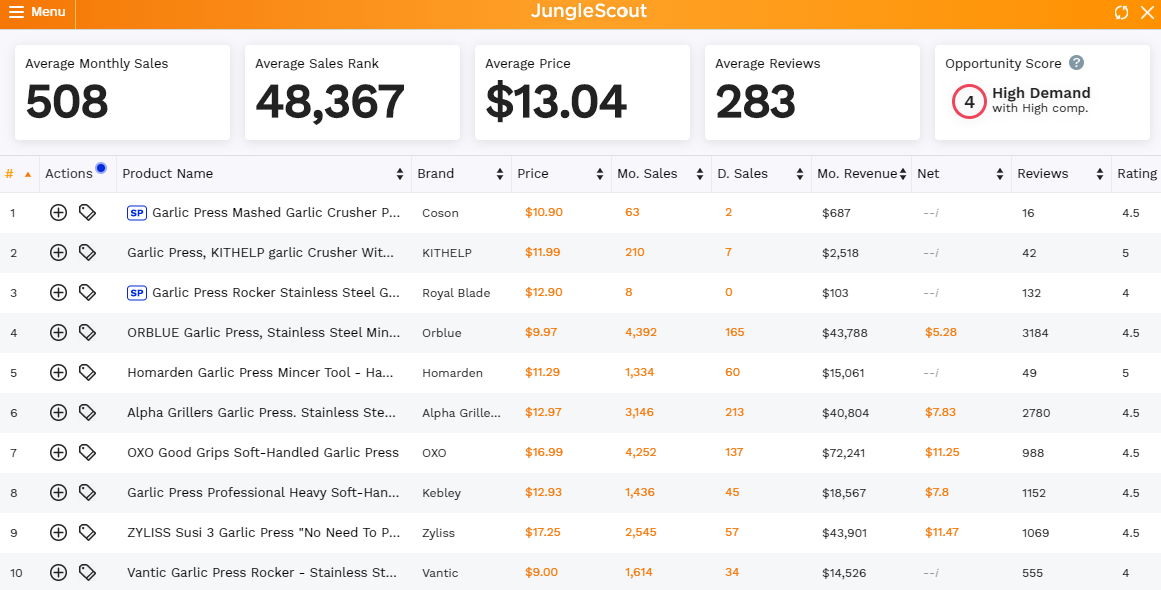Image resolution: width=1161 pixels, height=590 pixels.
Task: Add Homarden garlic press to tracker
Action: (x=58, y=373)
